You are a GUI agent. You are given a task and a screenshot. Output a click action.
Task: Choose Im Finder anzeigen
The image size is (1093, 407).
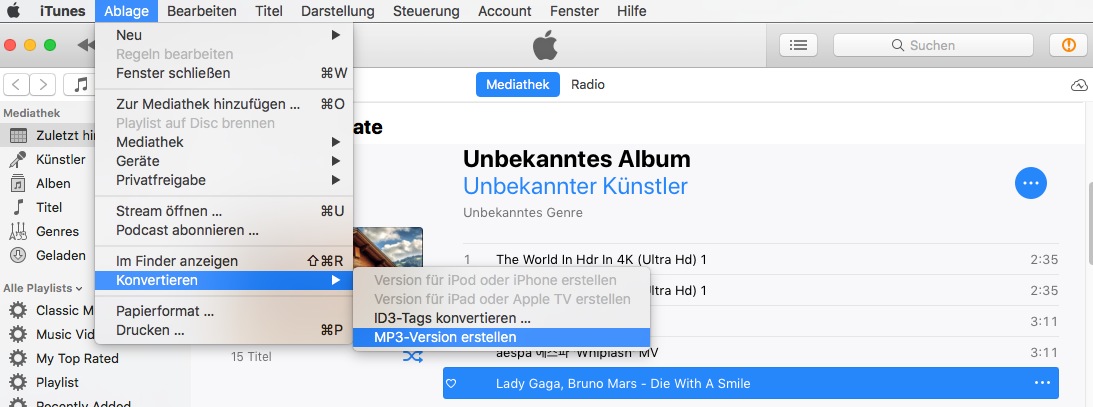[x=224, y=261]
